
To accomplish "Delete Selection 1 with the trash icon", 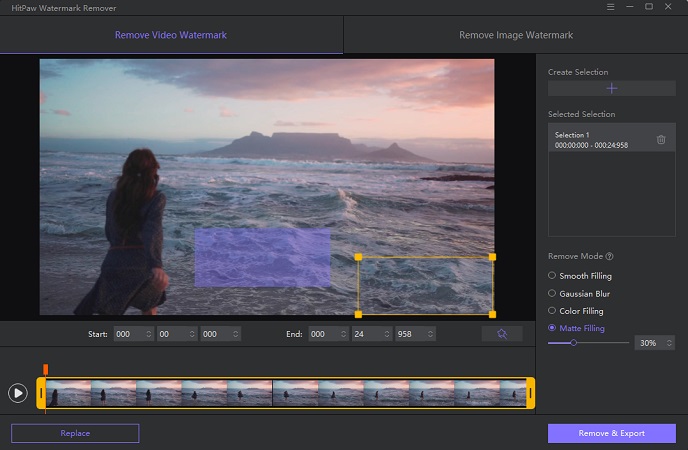I will (661, 139).
